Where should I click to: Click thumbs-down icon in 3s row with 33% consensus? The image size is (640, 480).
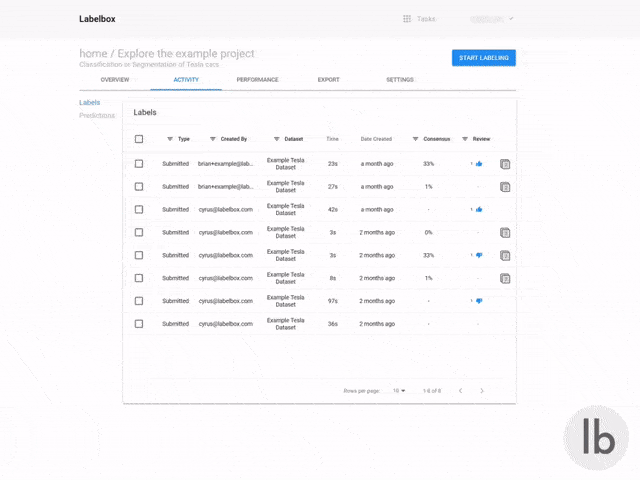479,255
